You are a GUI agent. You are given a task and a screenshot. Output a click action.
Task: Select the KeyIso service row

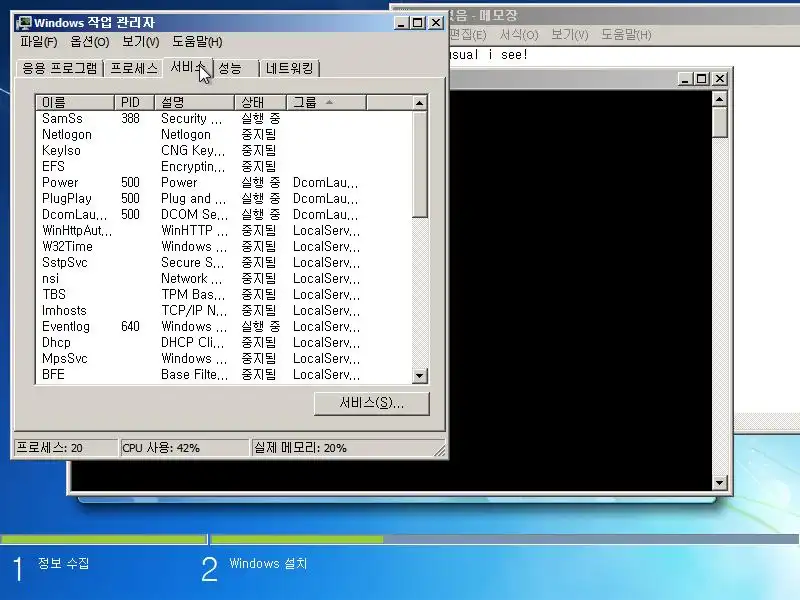(224, 151)
